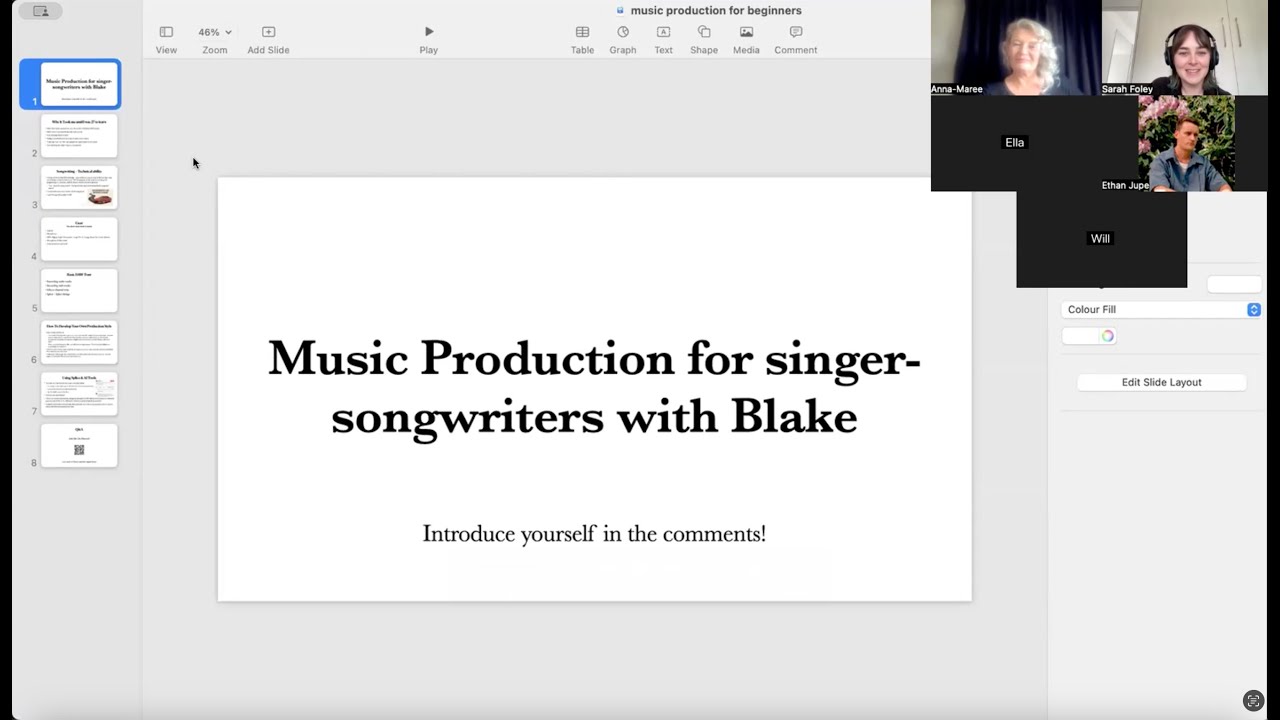Select Anna-Maree's video tile
The height and width of the screenshot is (720, 1280).
point(1016,48)
